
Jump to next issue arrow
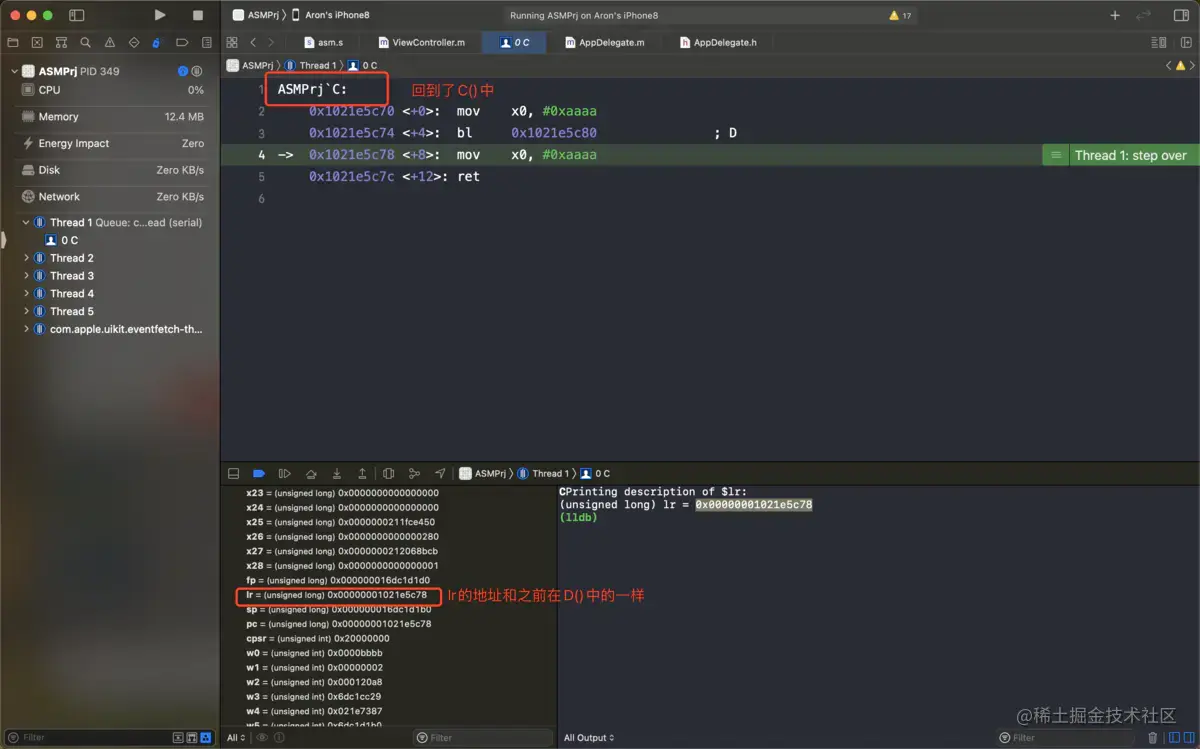tap(1192, 65)
